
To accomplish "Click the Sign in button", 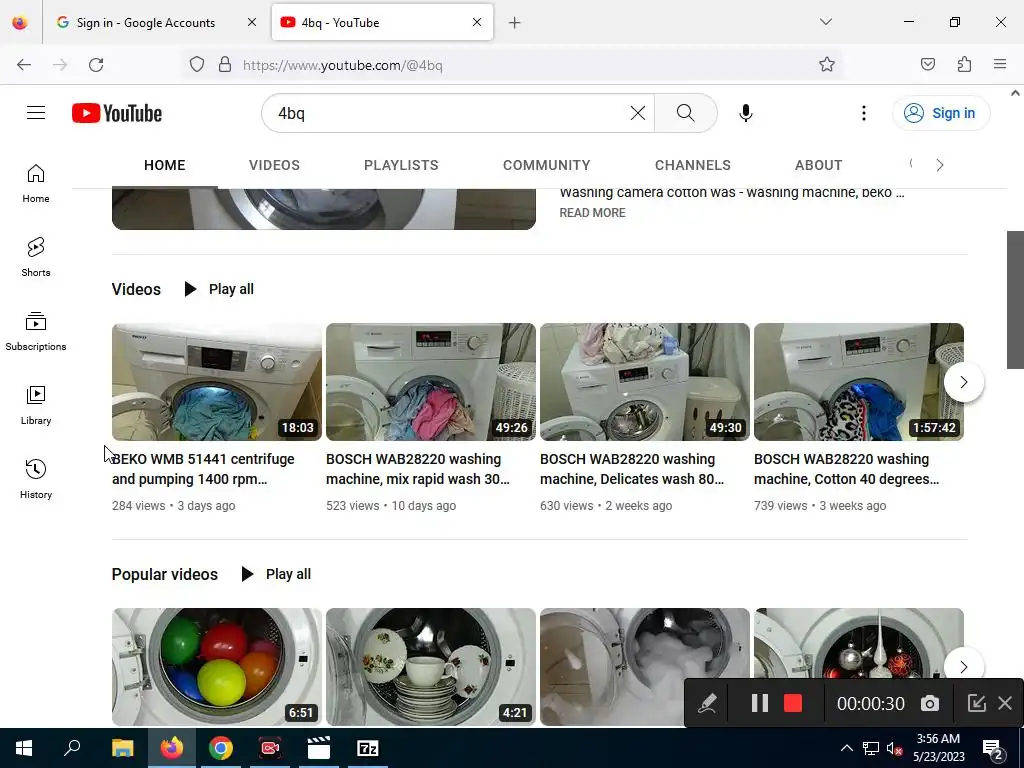I will tap(941, 113).
